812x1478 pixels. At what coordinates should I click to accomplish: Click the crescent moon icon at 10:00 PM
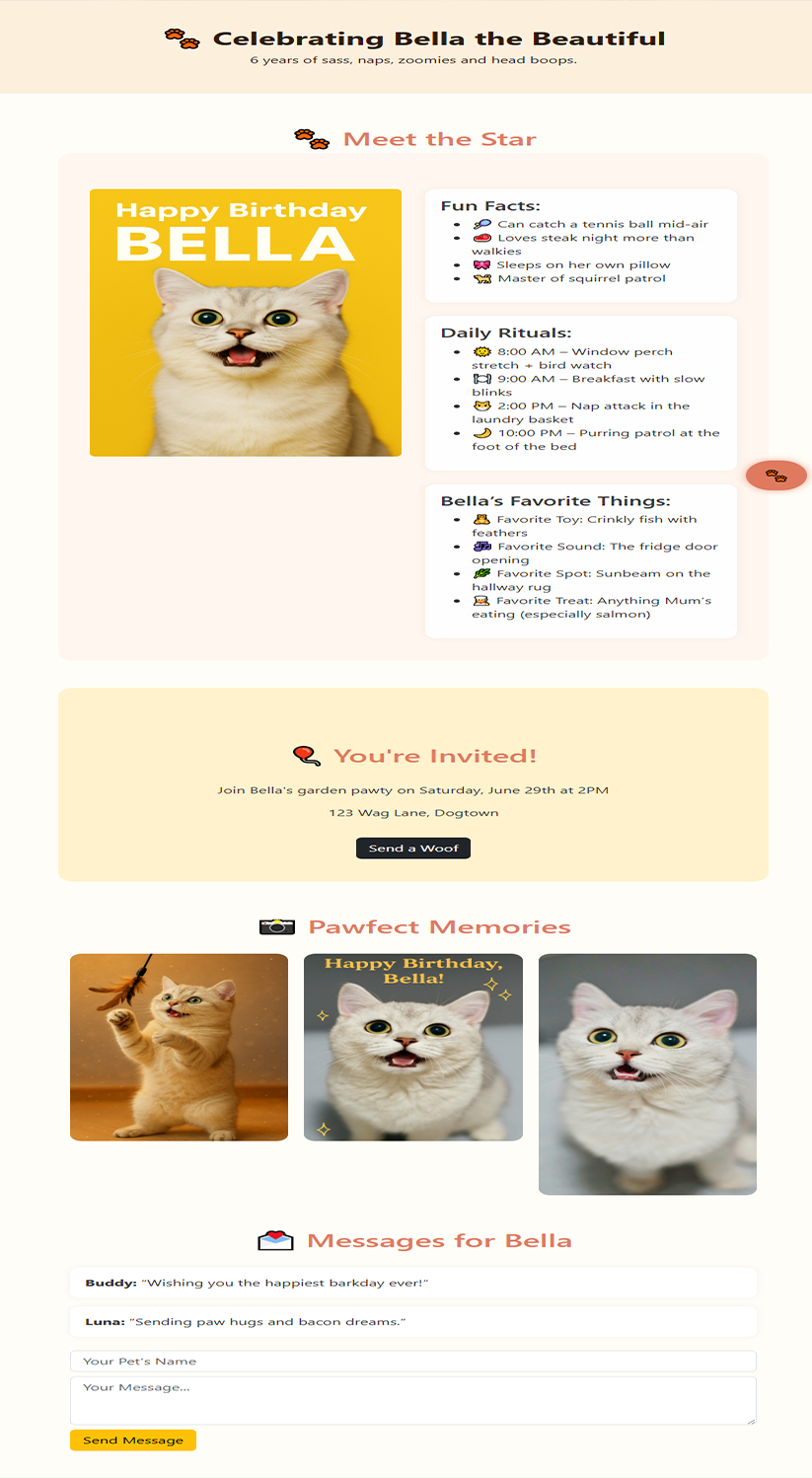(481, 433)
